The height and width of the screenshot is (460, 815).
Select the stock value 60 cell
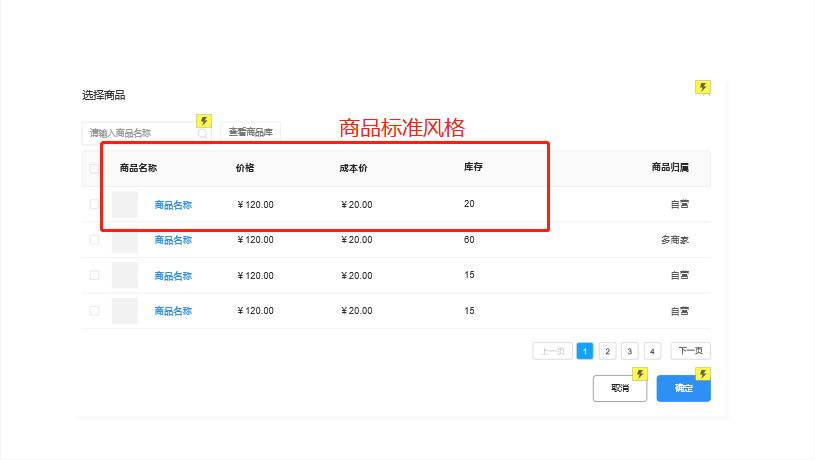[x=469, y=240]
